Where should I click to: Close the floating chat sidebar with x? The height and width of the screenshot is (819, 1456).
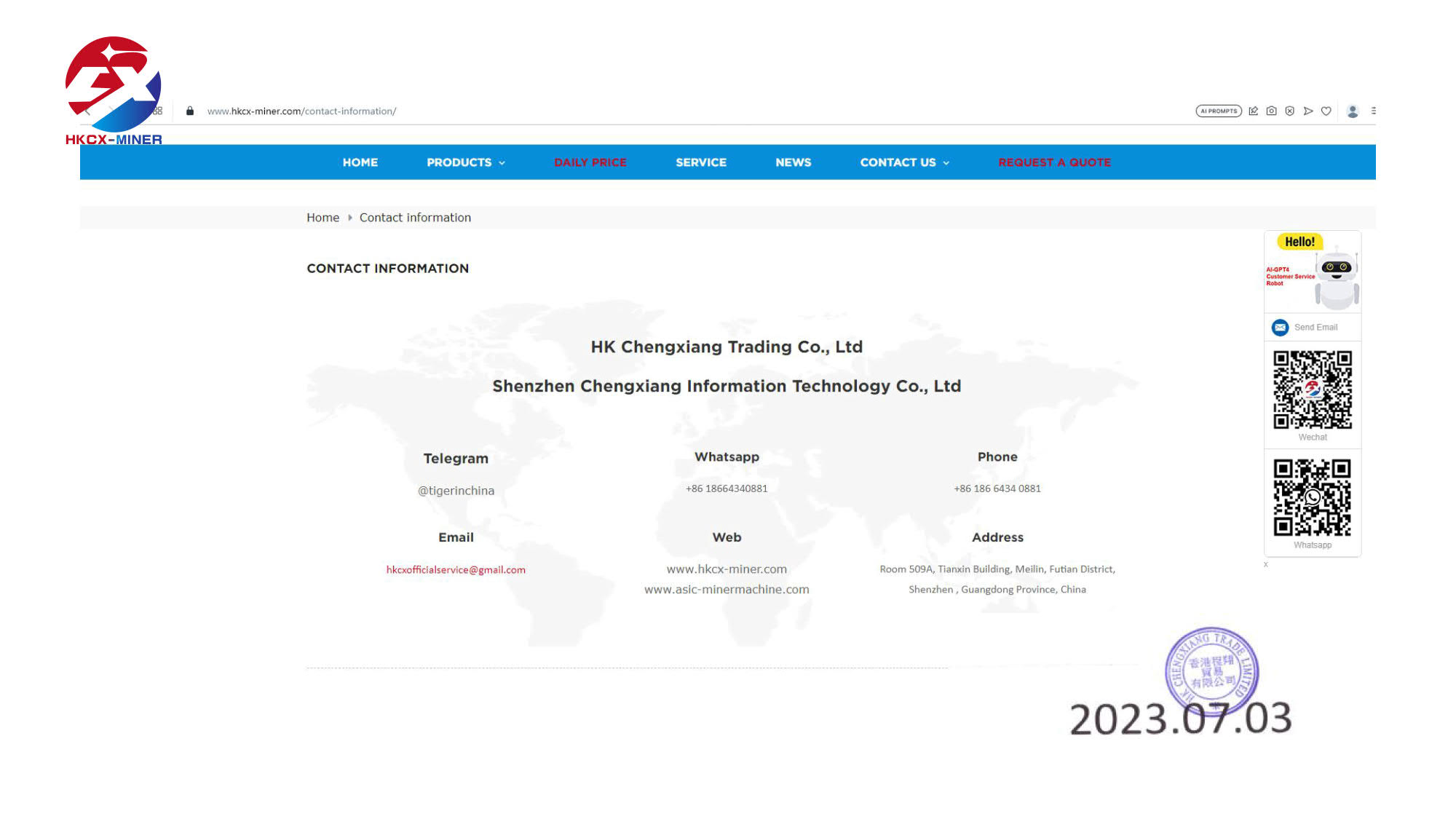point(1266,564)
